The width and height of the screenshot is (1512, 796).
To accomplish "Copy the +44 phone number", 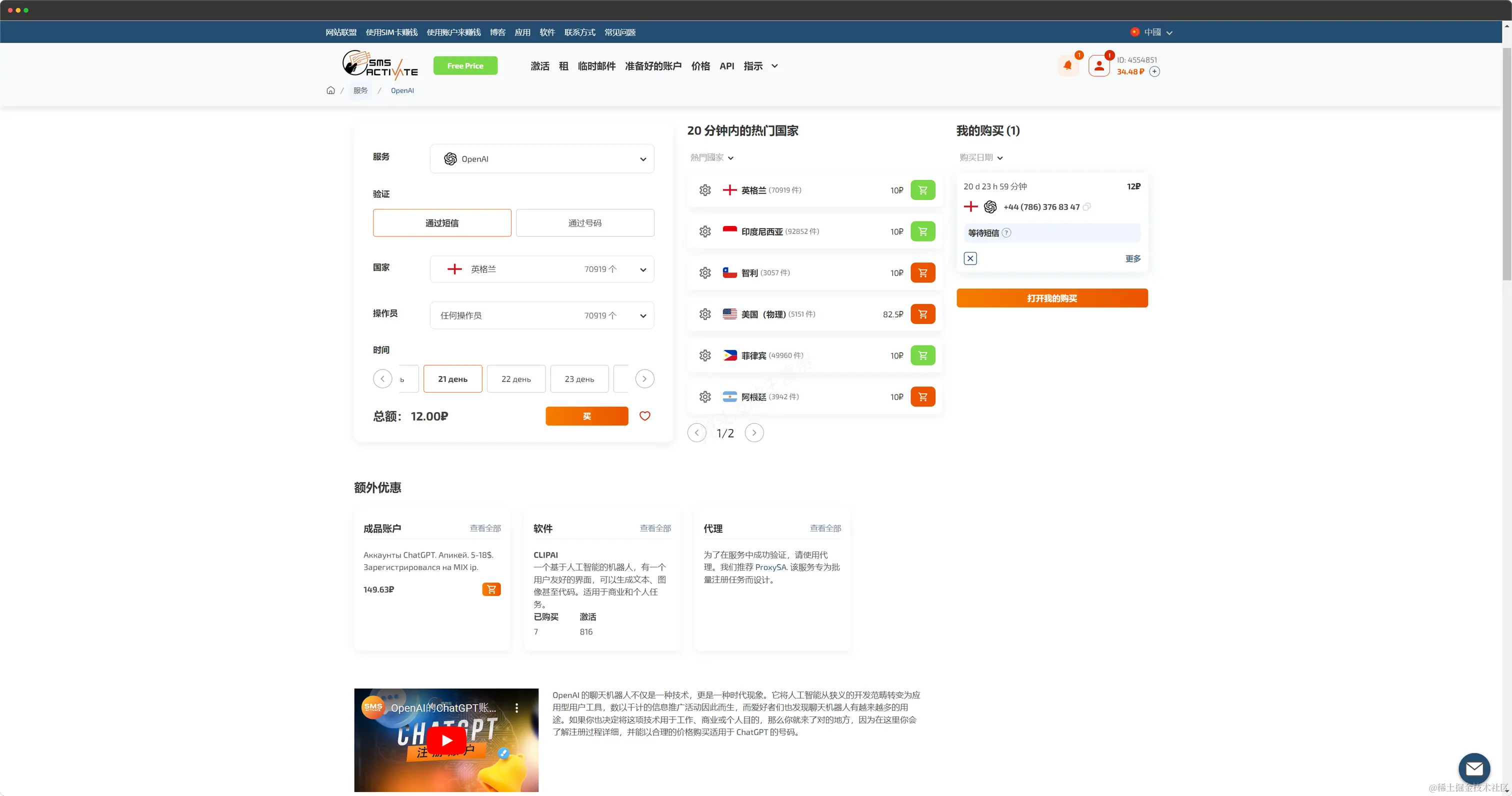I will point(1086,206).
